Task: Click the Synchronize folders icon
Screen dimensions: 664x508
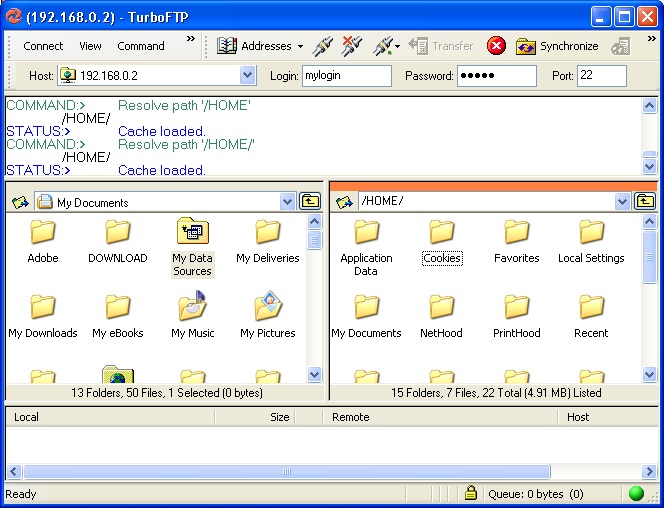Action: click(526, 46)
